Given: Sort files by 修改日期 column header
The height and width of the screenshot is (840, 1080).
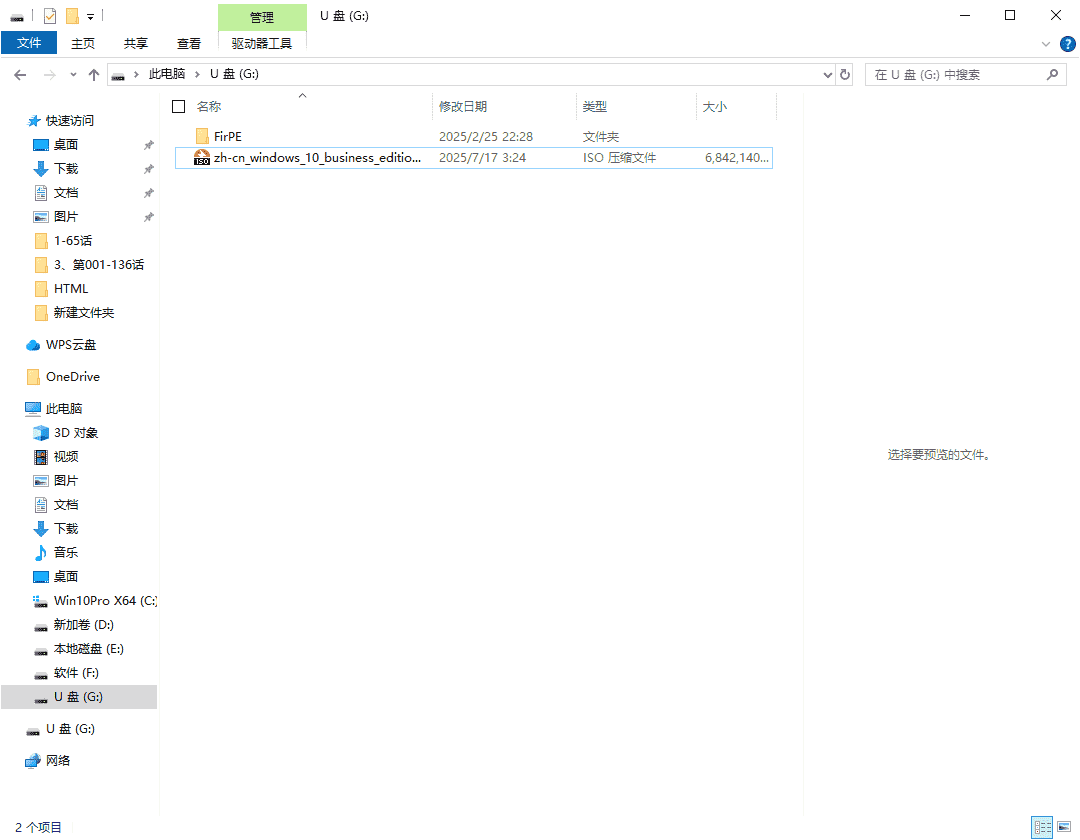Looking at the screenshot, I should (463, 107).
